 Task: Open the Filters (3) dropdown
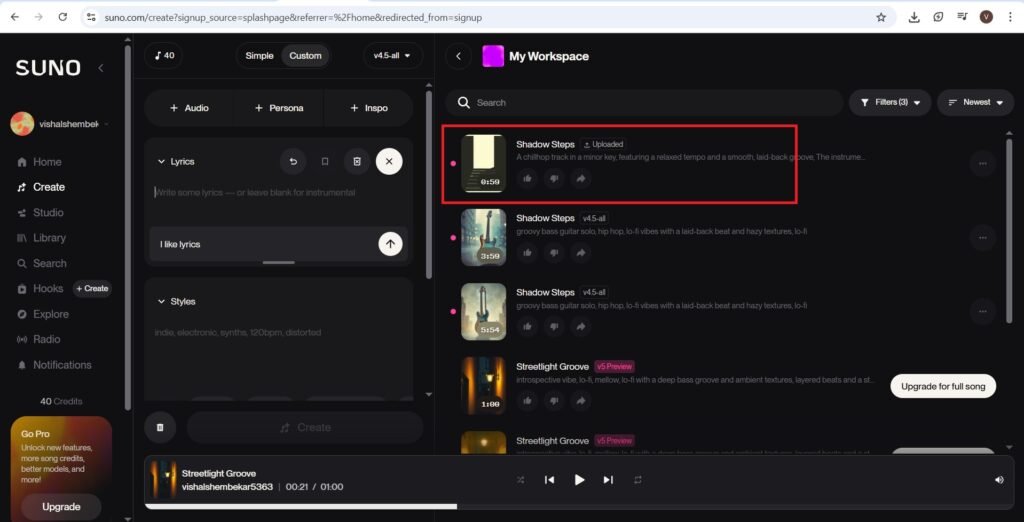click(890, 103)
